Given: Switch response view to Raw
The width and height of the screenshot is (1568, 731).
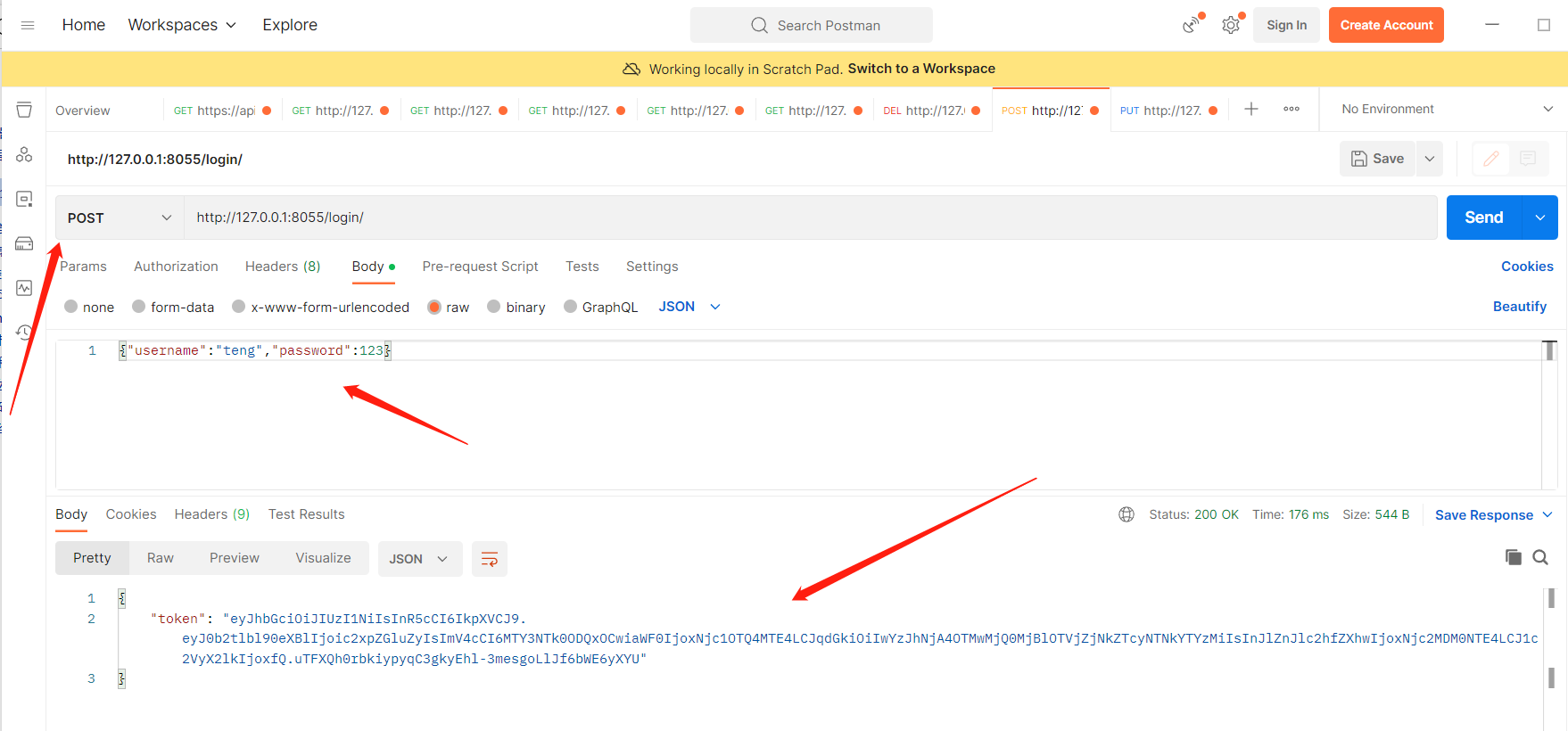Looking at the screenshot, I should [161, 558].
